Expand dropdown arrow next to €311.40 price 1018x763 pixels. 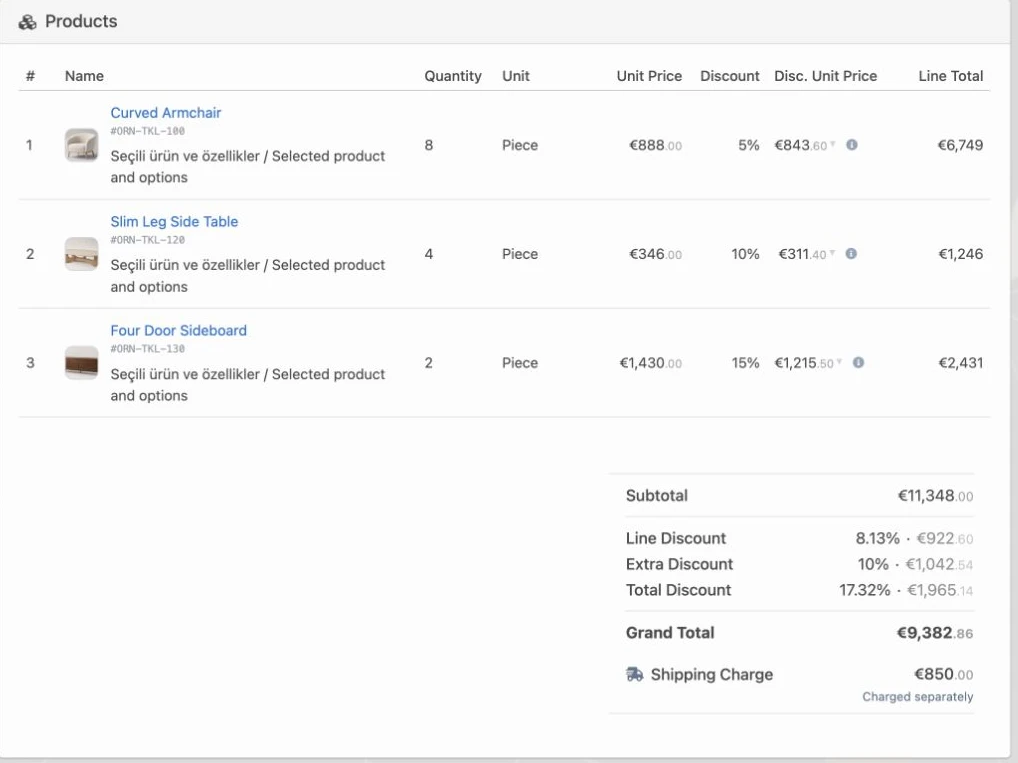click(x=832, y=253)
